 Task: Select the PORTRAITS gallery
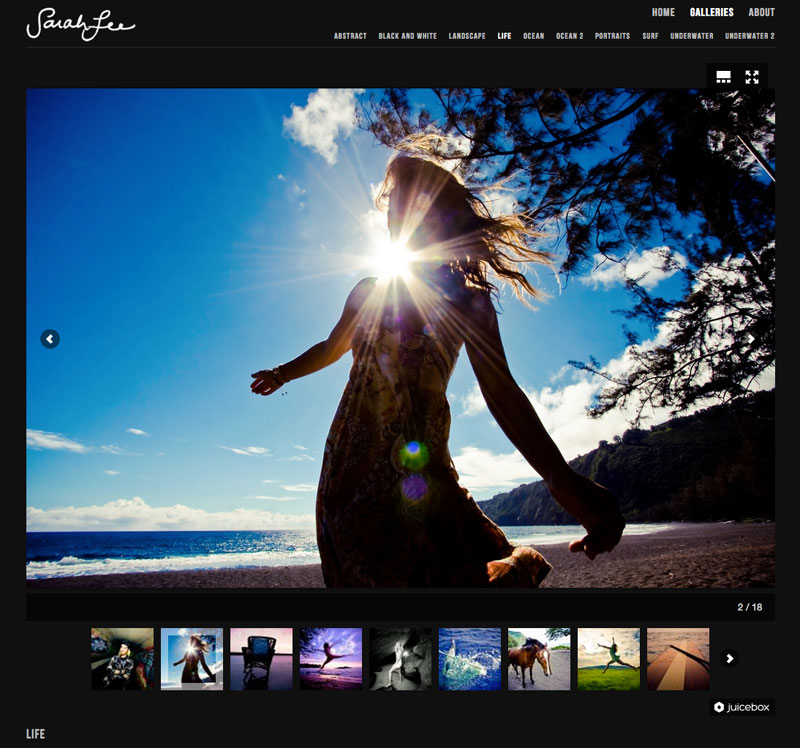(x=612, y=36)
